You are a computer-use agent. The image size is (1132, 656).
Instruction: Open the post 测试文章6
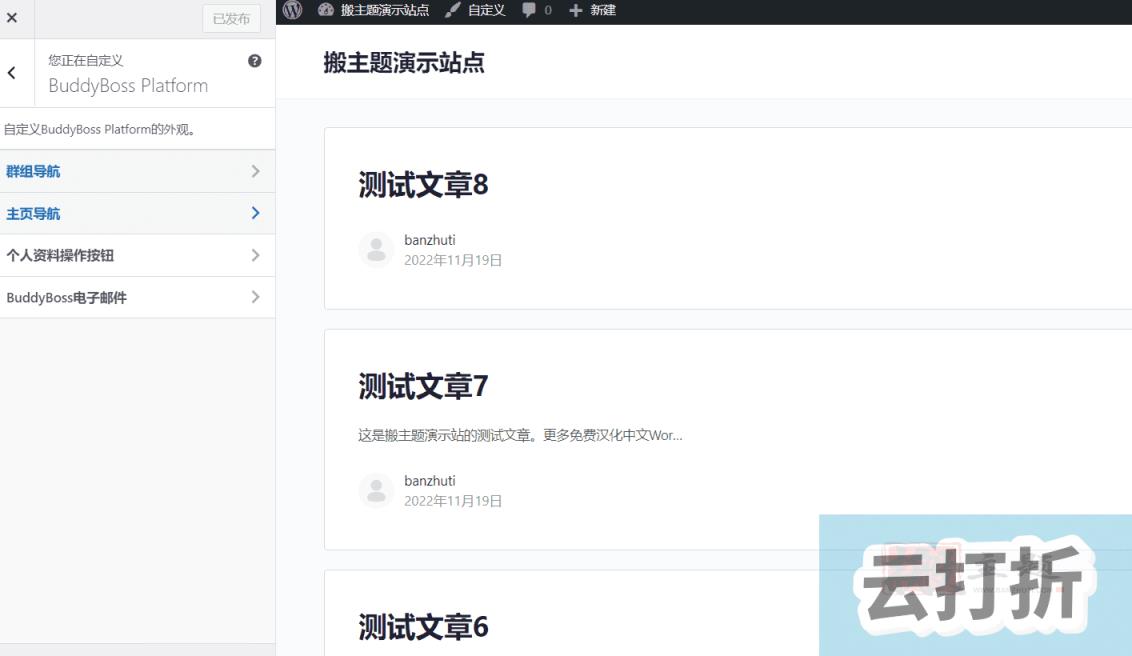click(x=423, y=627)
